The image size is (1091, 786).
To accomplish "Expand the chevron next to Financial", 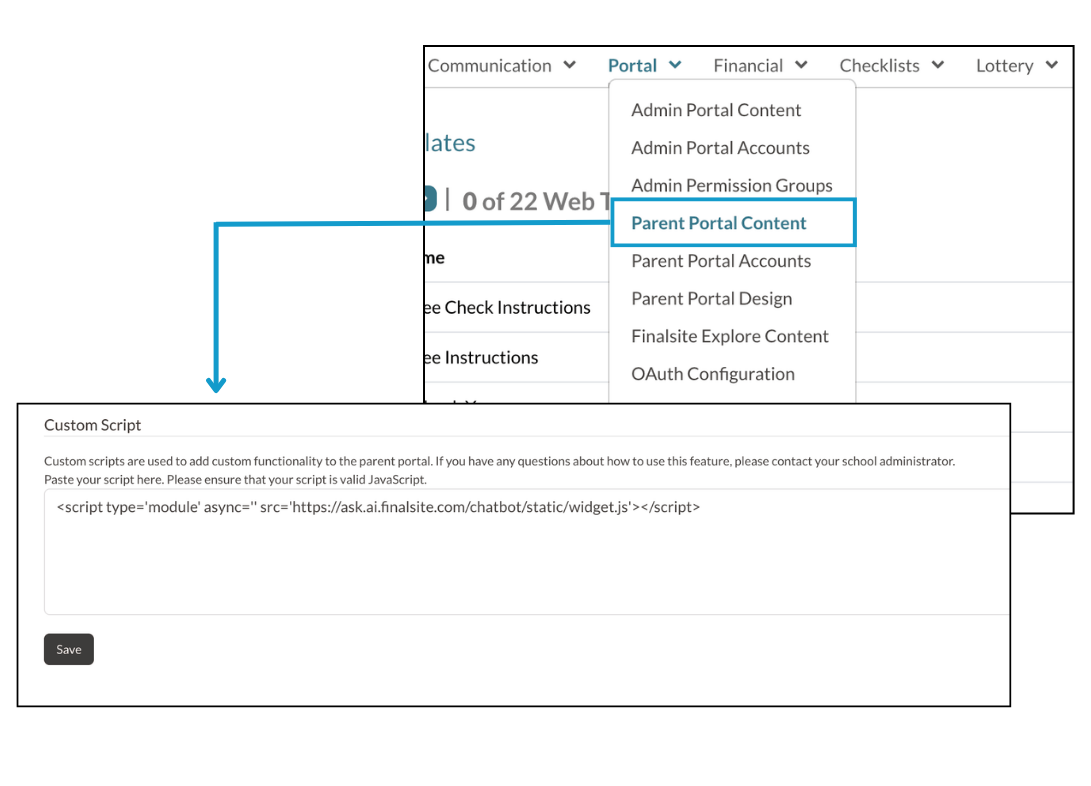I will pos(802,65).
